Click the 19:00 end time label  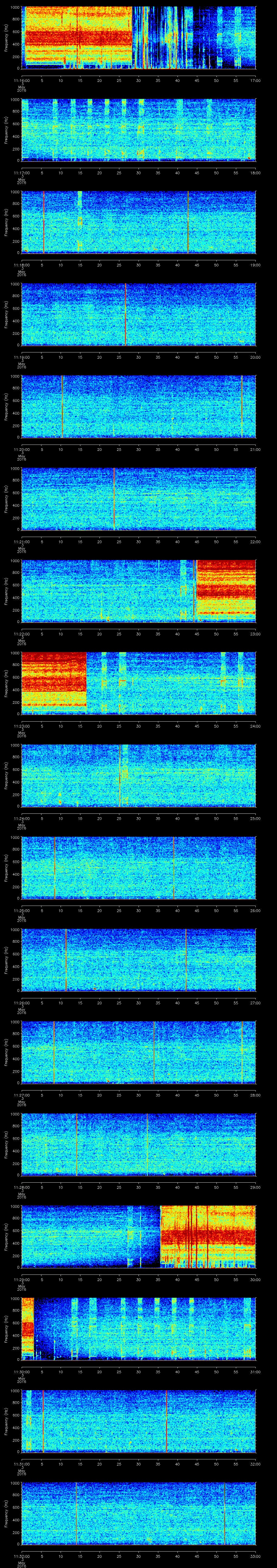255,265
